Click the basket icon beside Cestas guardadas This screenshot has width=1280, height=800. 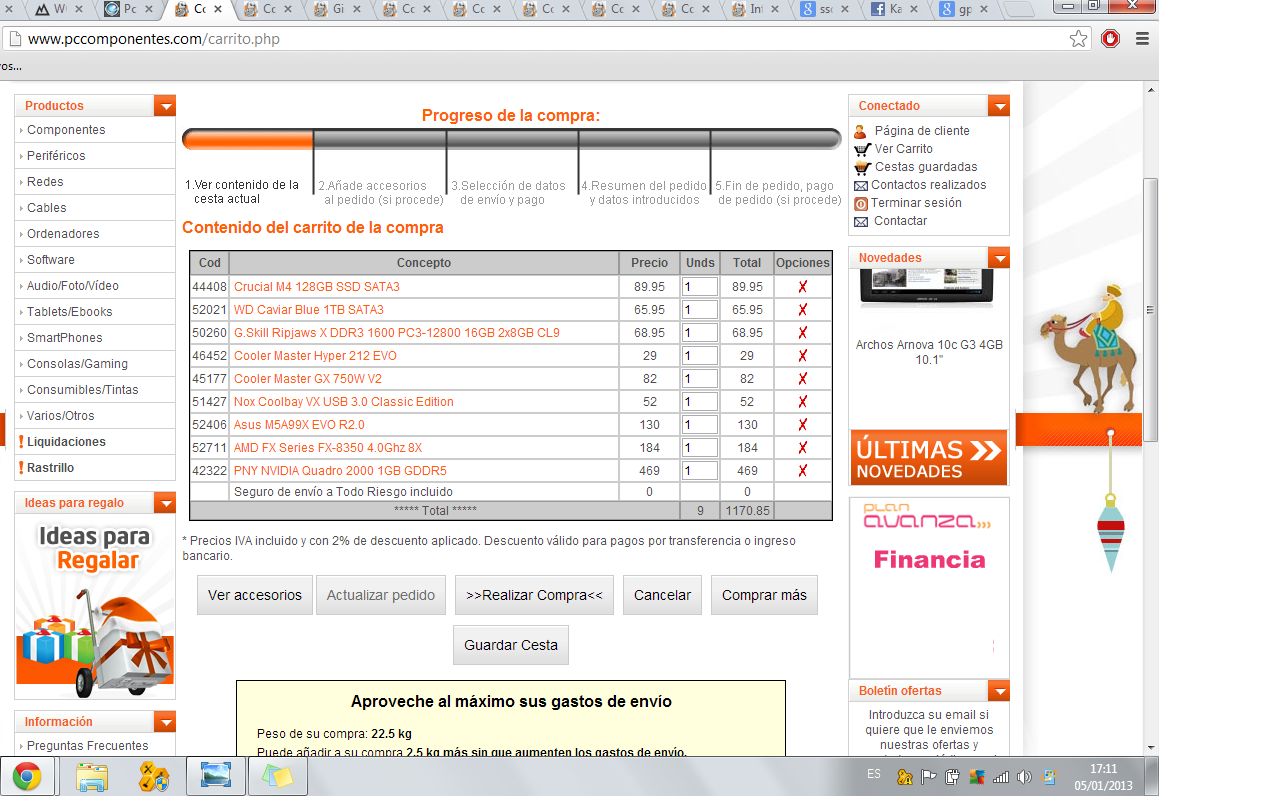pyautogui.click(x=862, y=167)
